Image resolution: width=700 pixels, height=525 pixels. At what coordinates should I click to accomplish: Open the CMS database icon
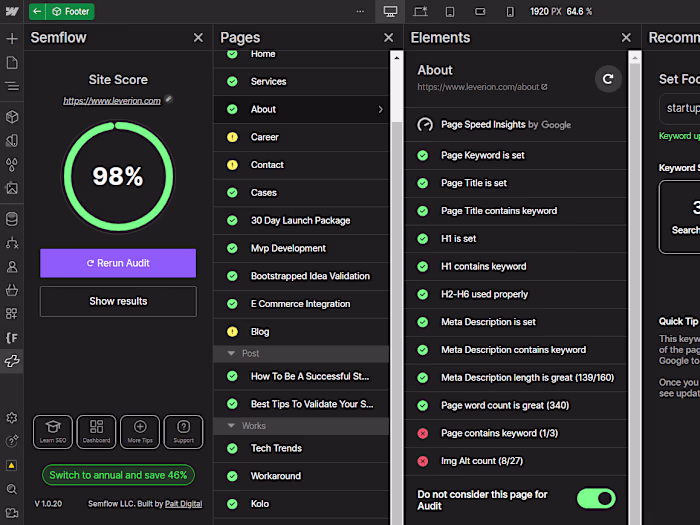[x=12, y=219]
